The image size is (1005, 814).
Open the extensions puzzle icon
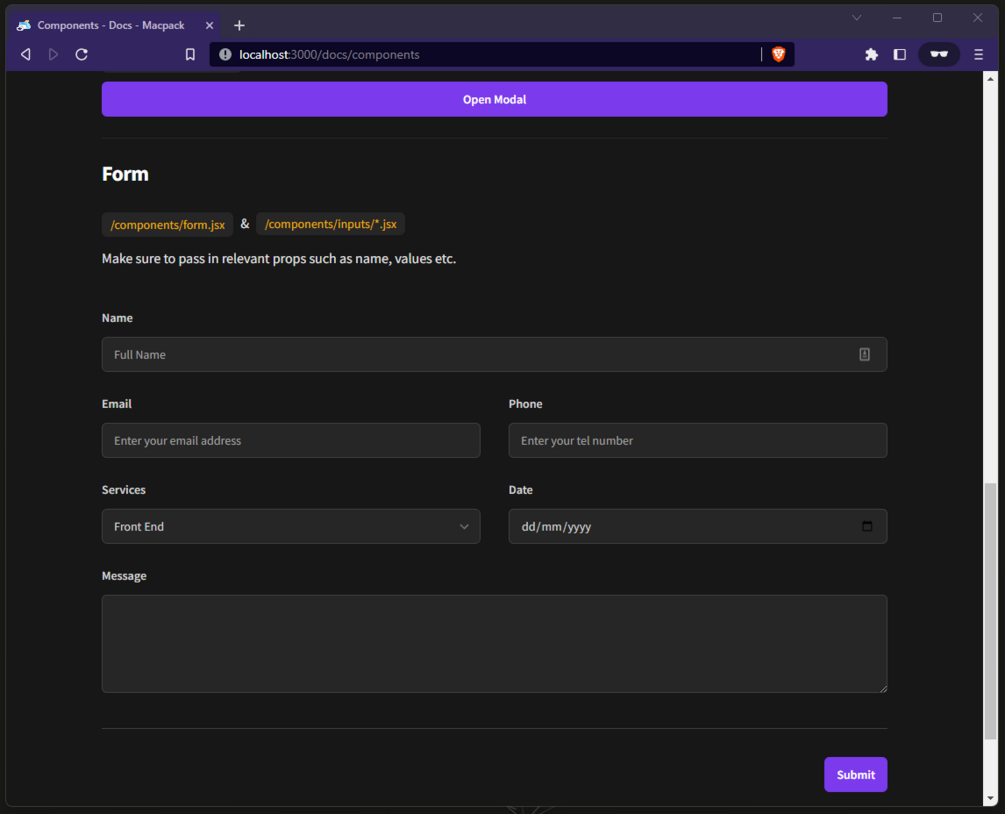click(871, 54)
